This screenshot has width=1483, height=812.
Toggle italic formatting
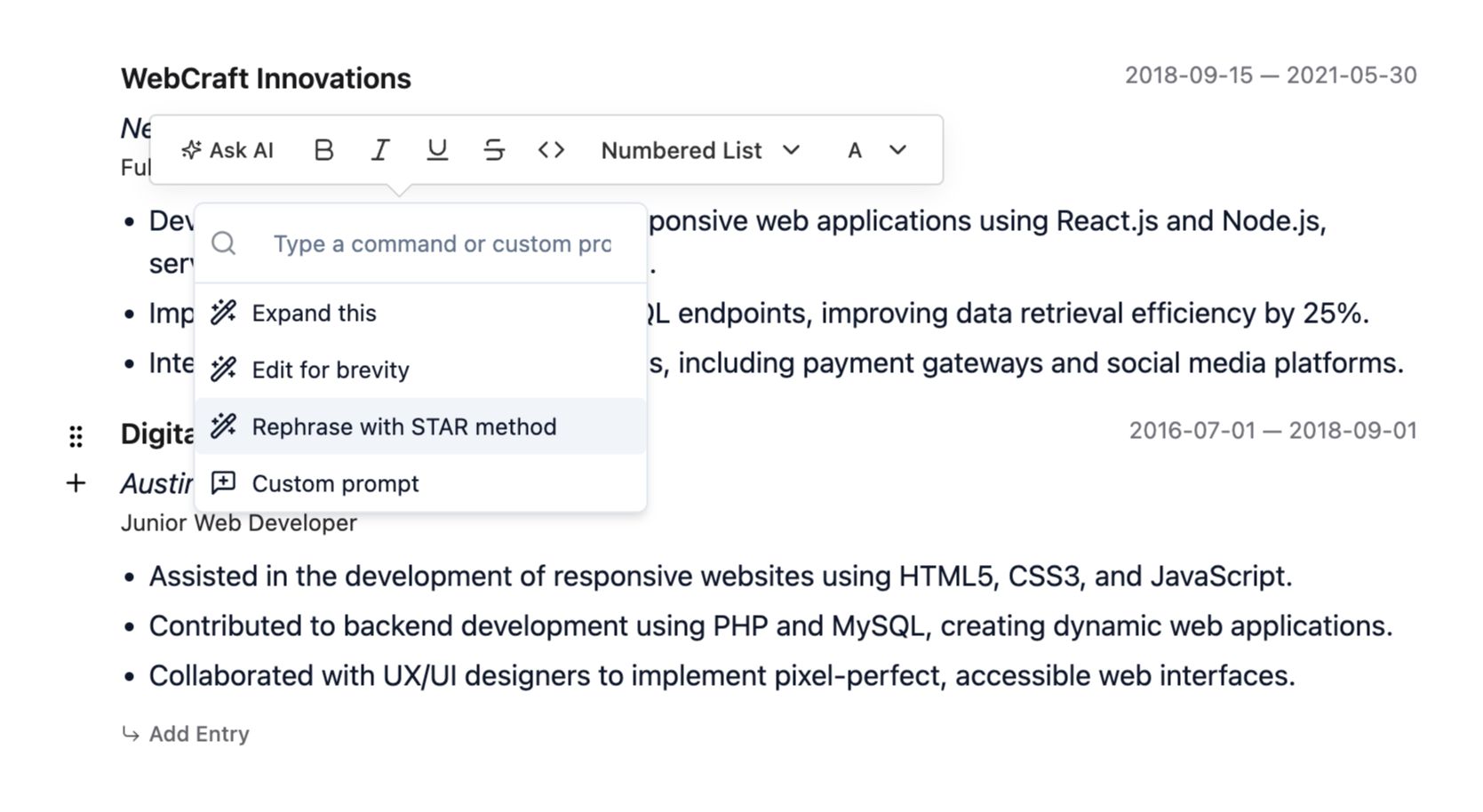[x=380, y=150]
